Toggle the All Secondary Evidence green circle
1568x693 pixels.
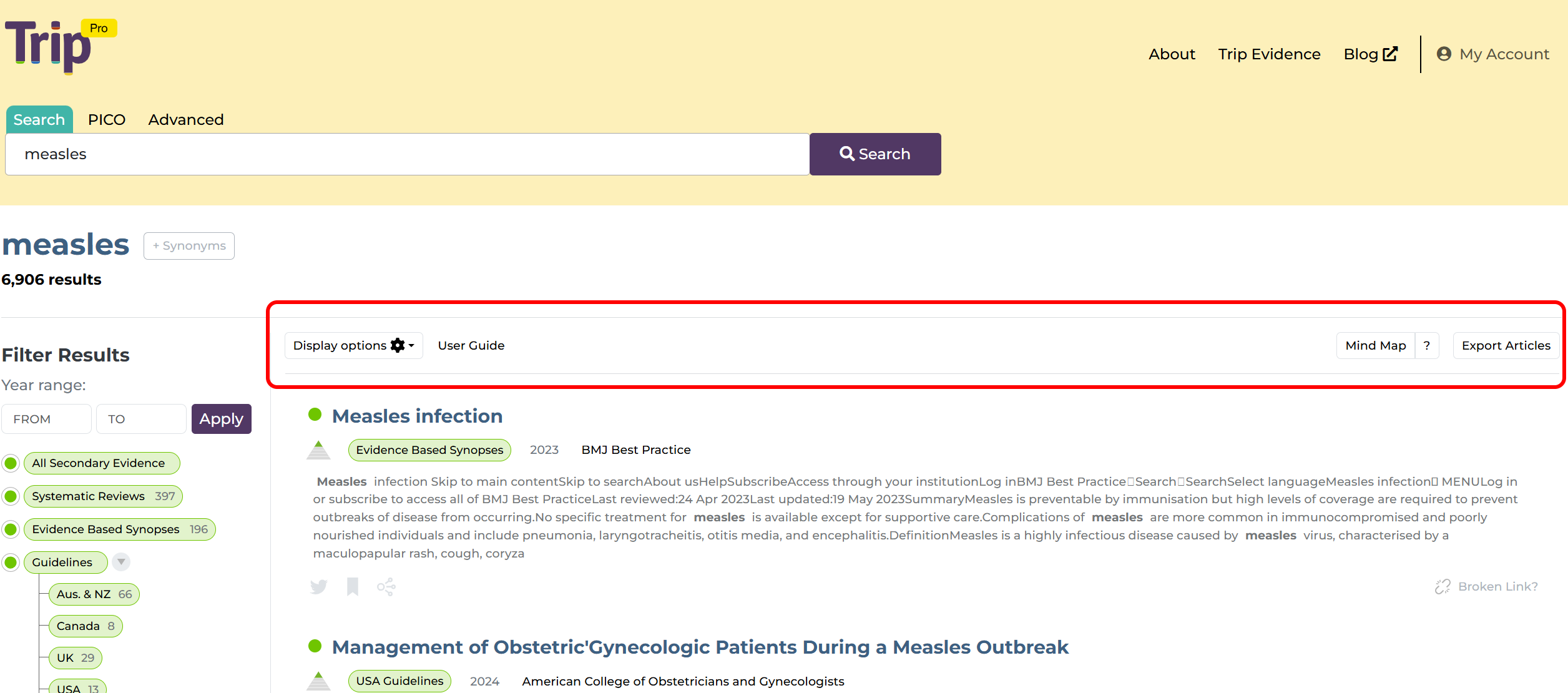click(x=11, y=463)
